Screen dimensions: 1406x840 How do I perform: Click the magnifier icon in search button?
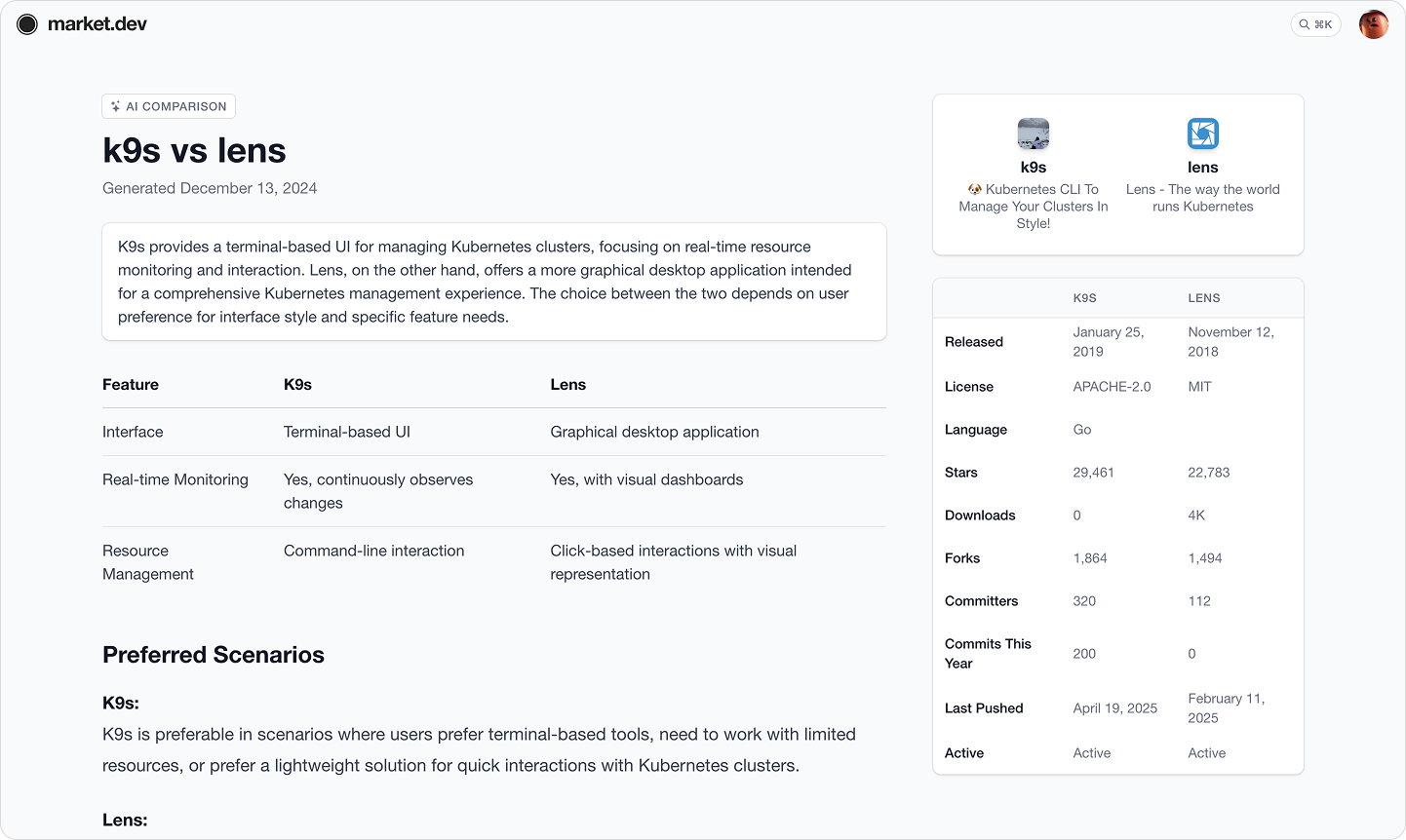(x=1305, y=24)
